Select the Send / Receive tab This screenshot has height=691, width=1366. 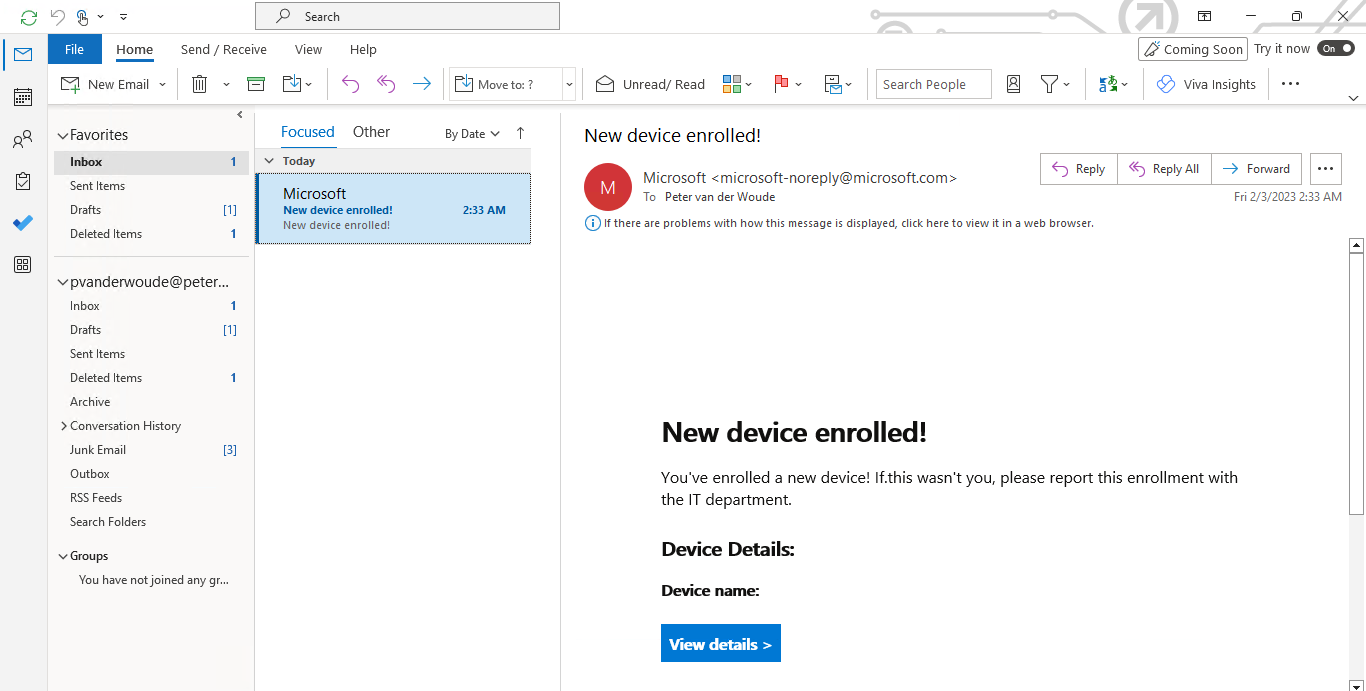pos(224,49)
